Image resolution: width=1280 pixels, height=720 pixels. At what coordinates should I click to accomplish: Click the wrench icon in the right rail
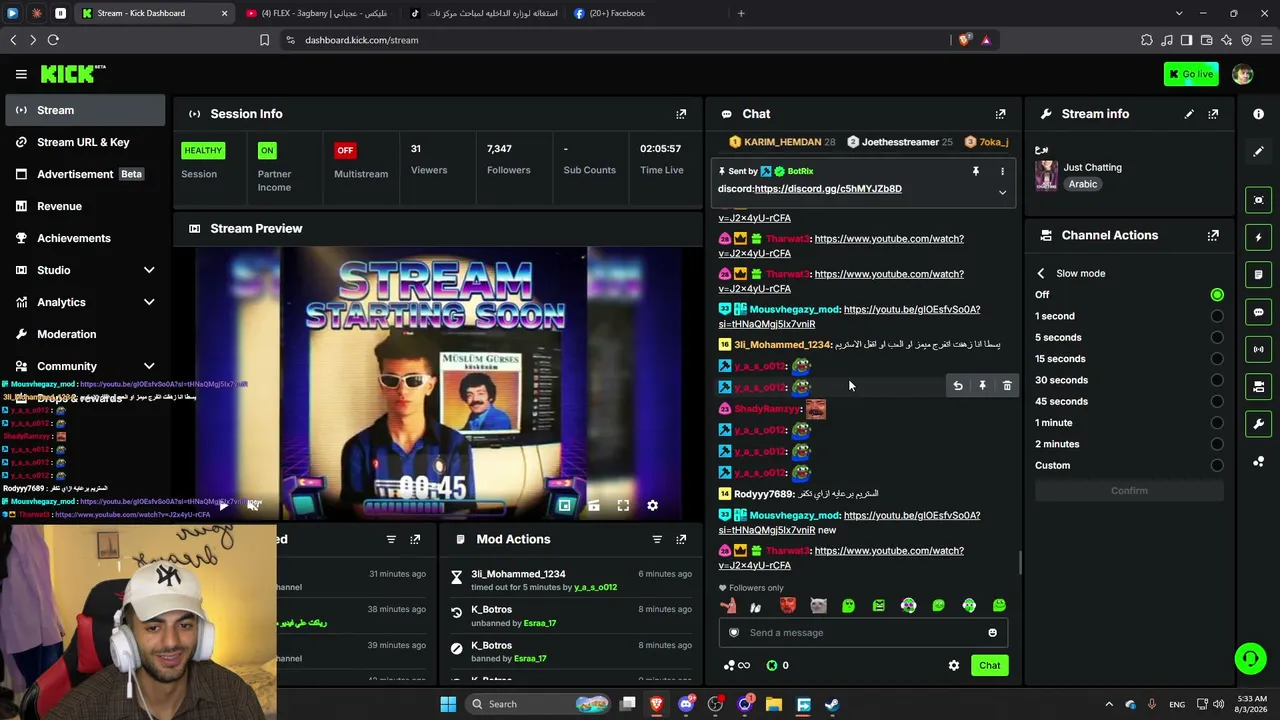tap(1258, 424)
